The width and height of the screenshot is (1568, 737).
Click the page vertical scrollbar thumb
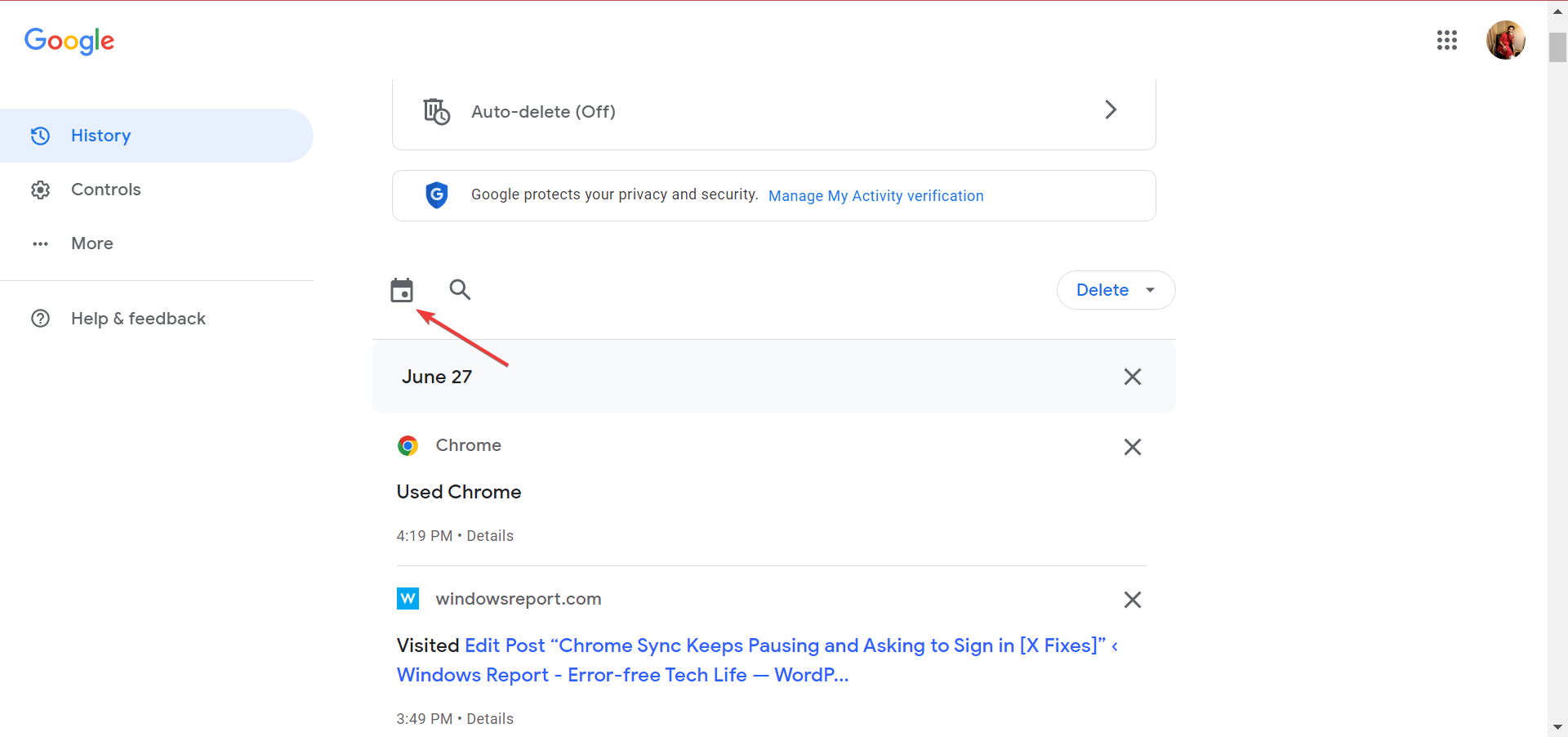tap(1557, 47)
